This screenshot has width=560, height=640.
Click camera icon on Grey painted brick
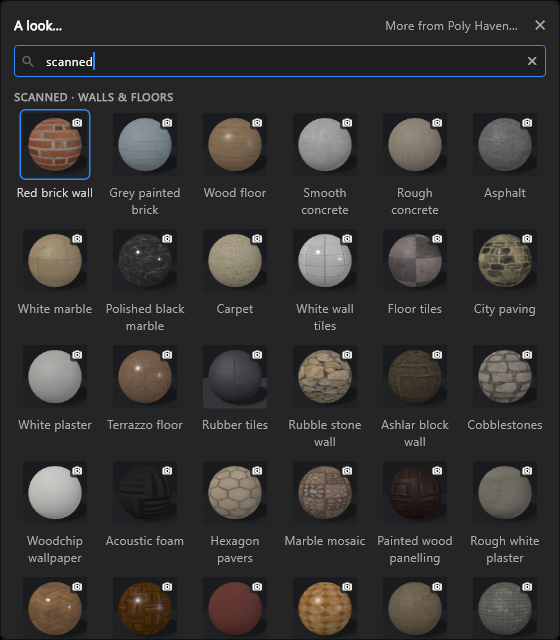[x=167, y=122]
